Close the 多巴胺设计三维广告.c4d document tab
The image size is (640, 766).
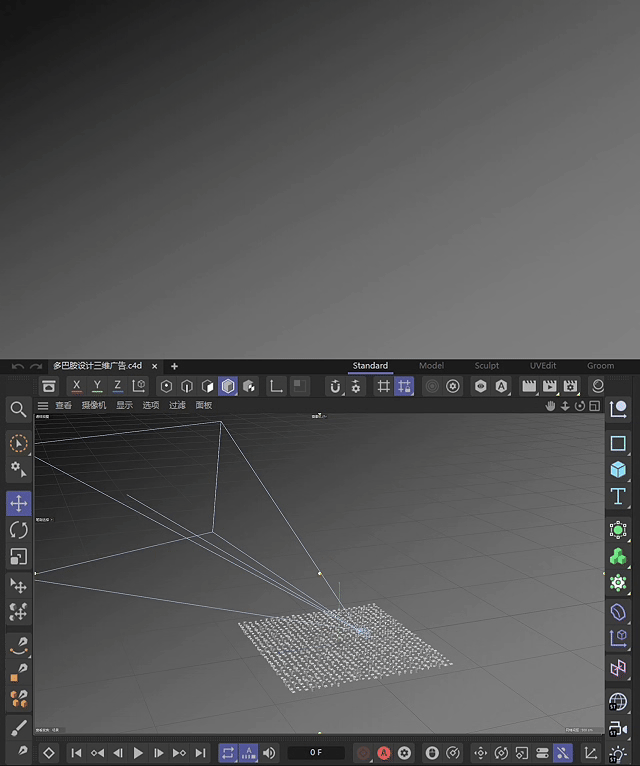154,366
